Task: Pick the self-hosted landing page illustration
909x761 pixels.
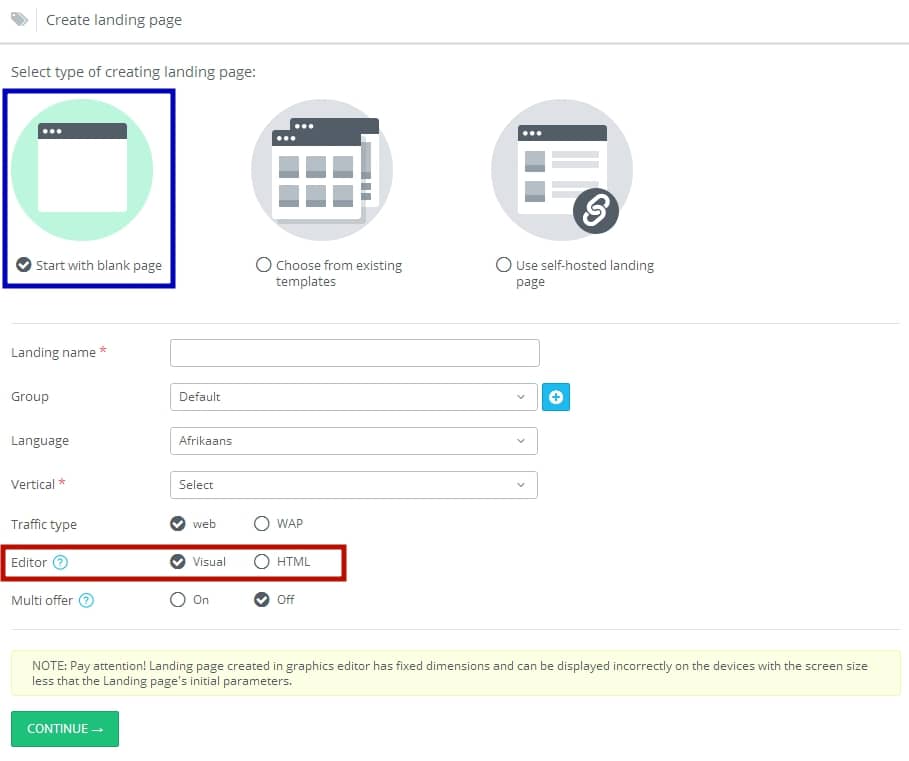Action: [x=562, y=170]
